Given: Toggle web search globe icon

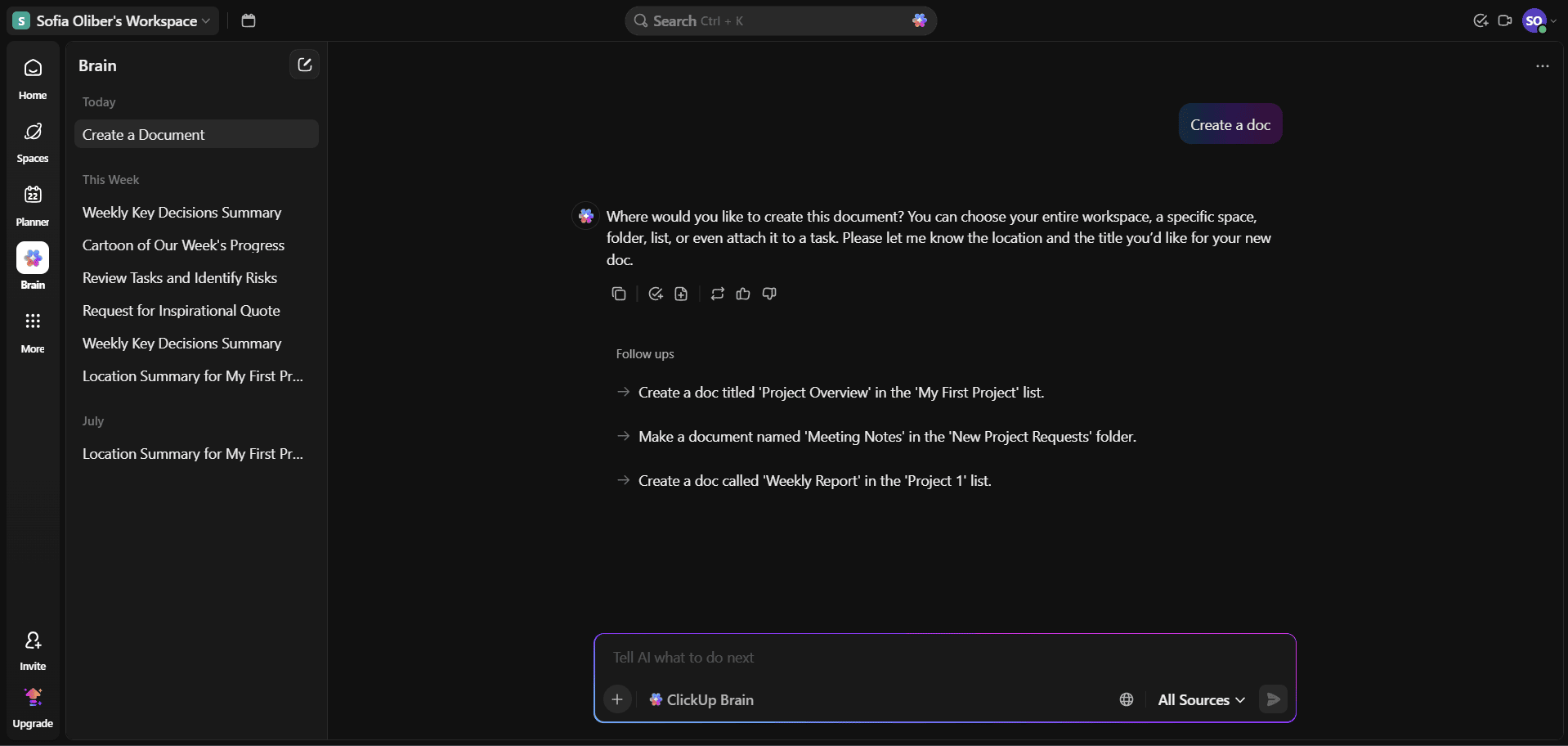Looking at the screenshot, I should click(1126, 699).
